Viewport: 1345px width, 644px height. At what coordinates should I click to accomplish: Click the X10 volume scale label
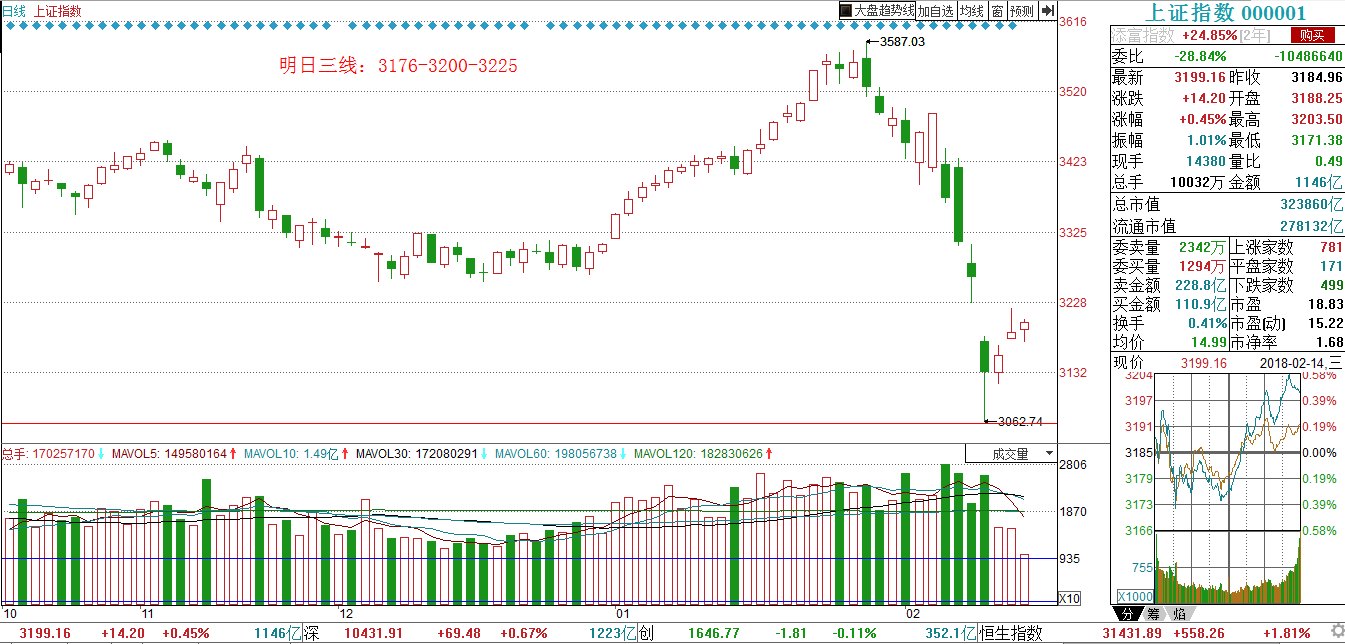1069,598
